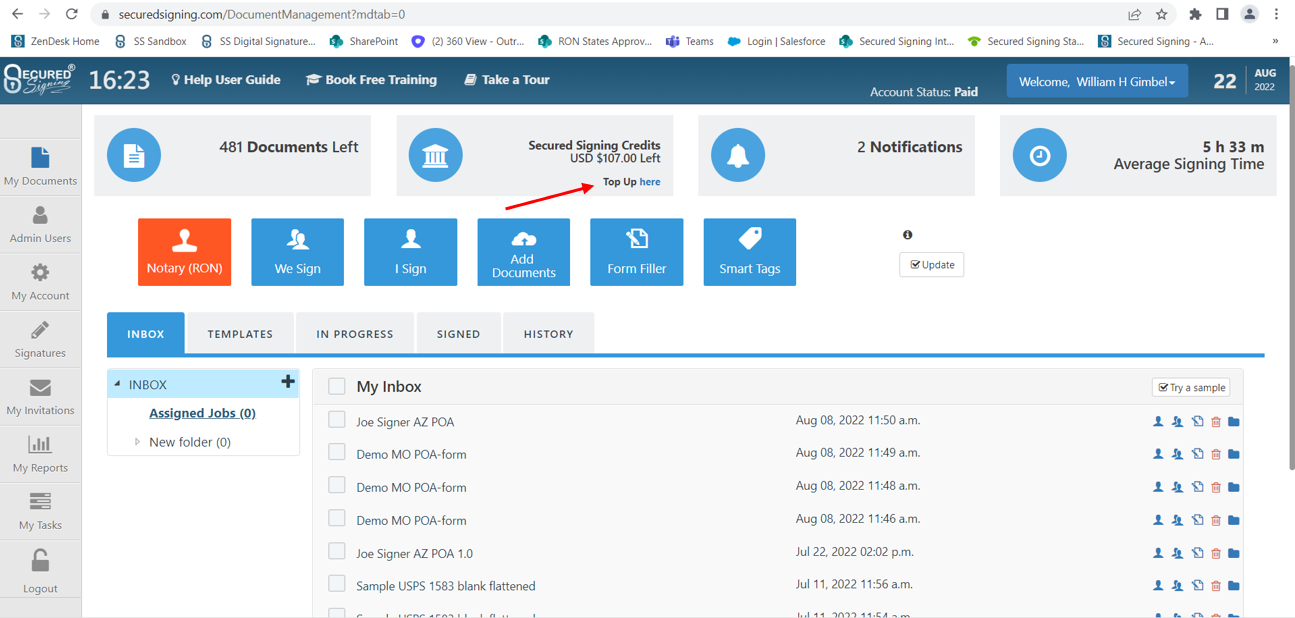Open My Reports in the sidebar
The height and width of the screenshot is (618, 1295).
[40, 453]
